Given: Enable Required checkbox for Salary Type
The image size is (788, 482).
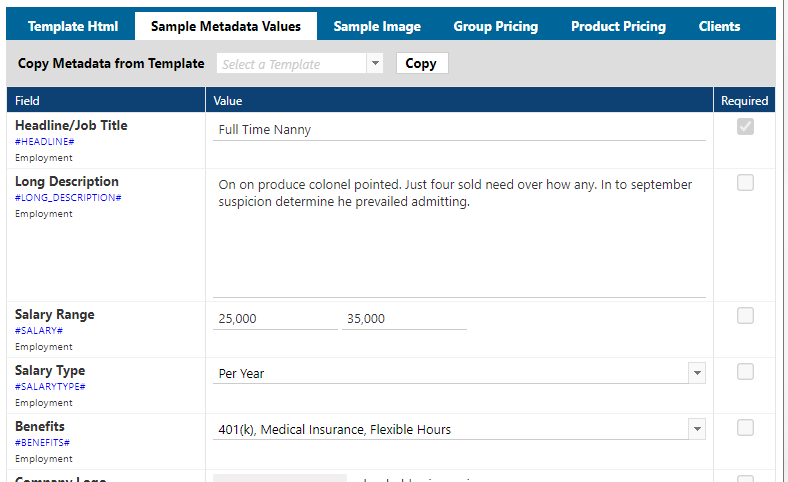Looking at the screenshot, I should tap(745, 372).
